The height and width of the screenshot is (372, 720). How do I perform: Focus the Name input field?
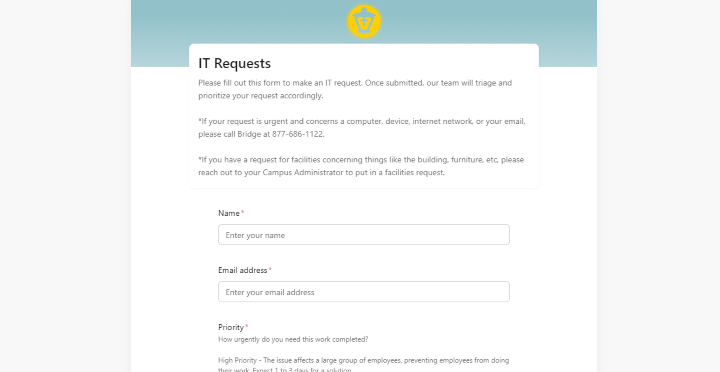[x=364, y=235]
